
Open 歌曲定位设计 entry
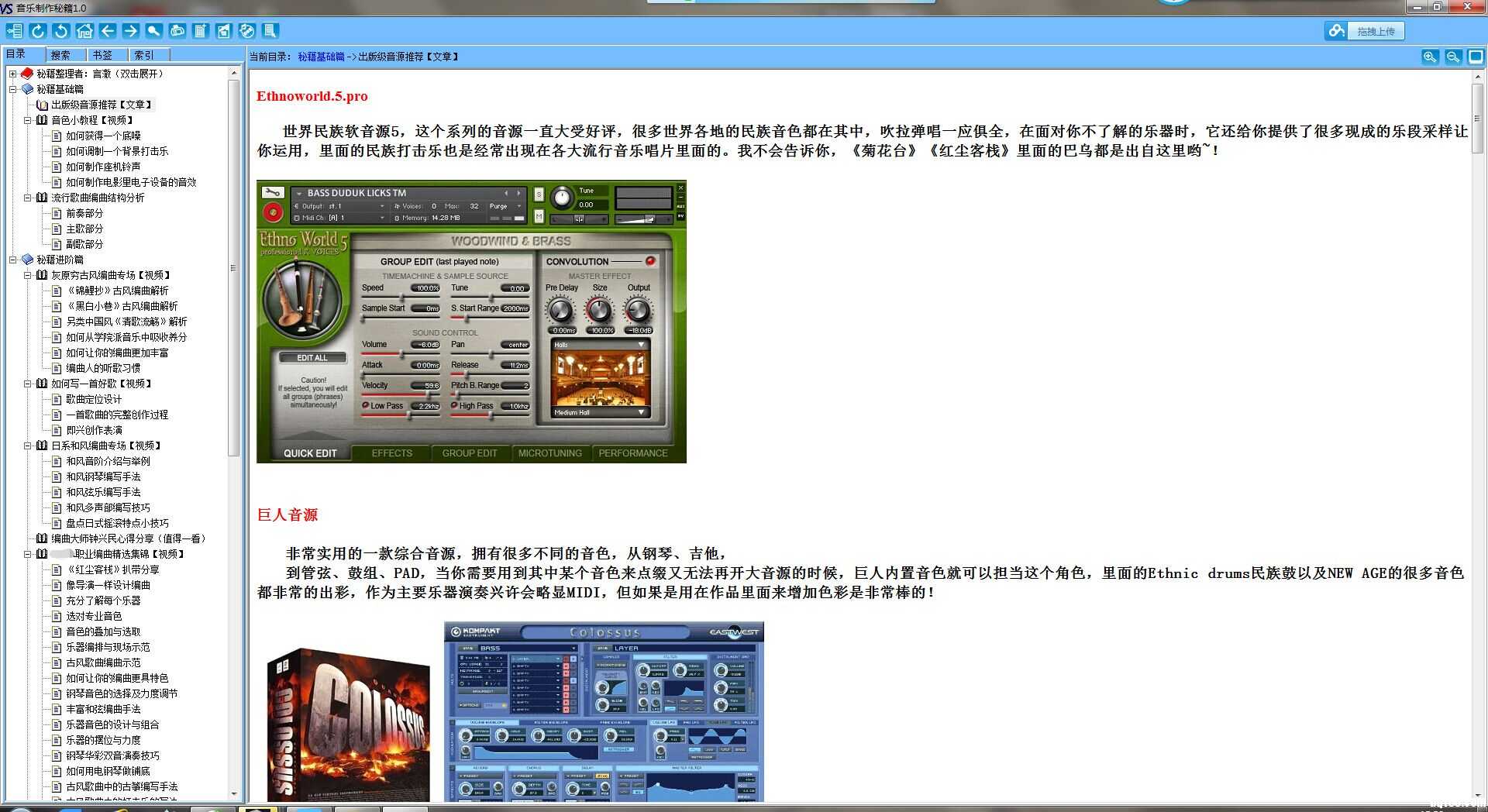click(94, 399)
